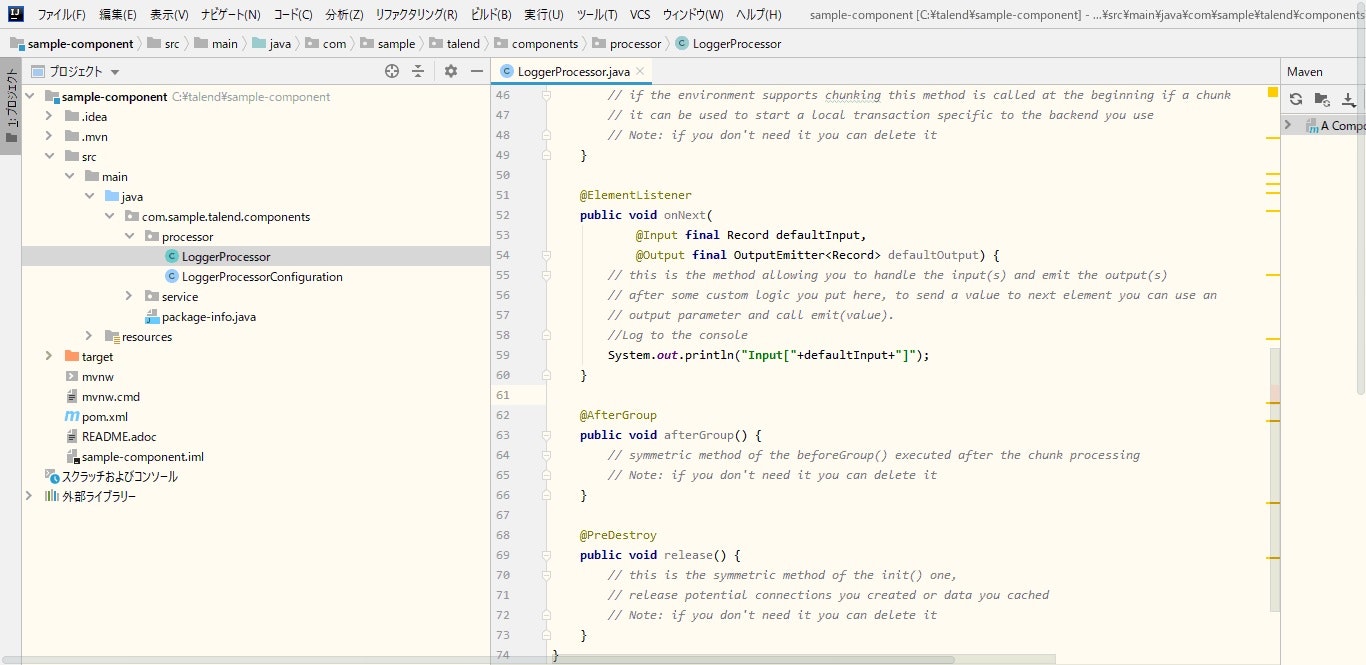Screen dimensions: 1366x665
Task: Click Maven generate sources folder icon
Action: pos(1322,99)
